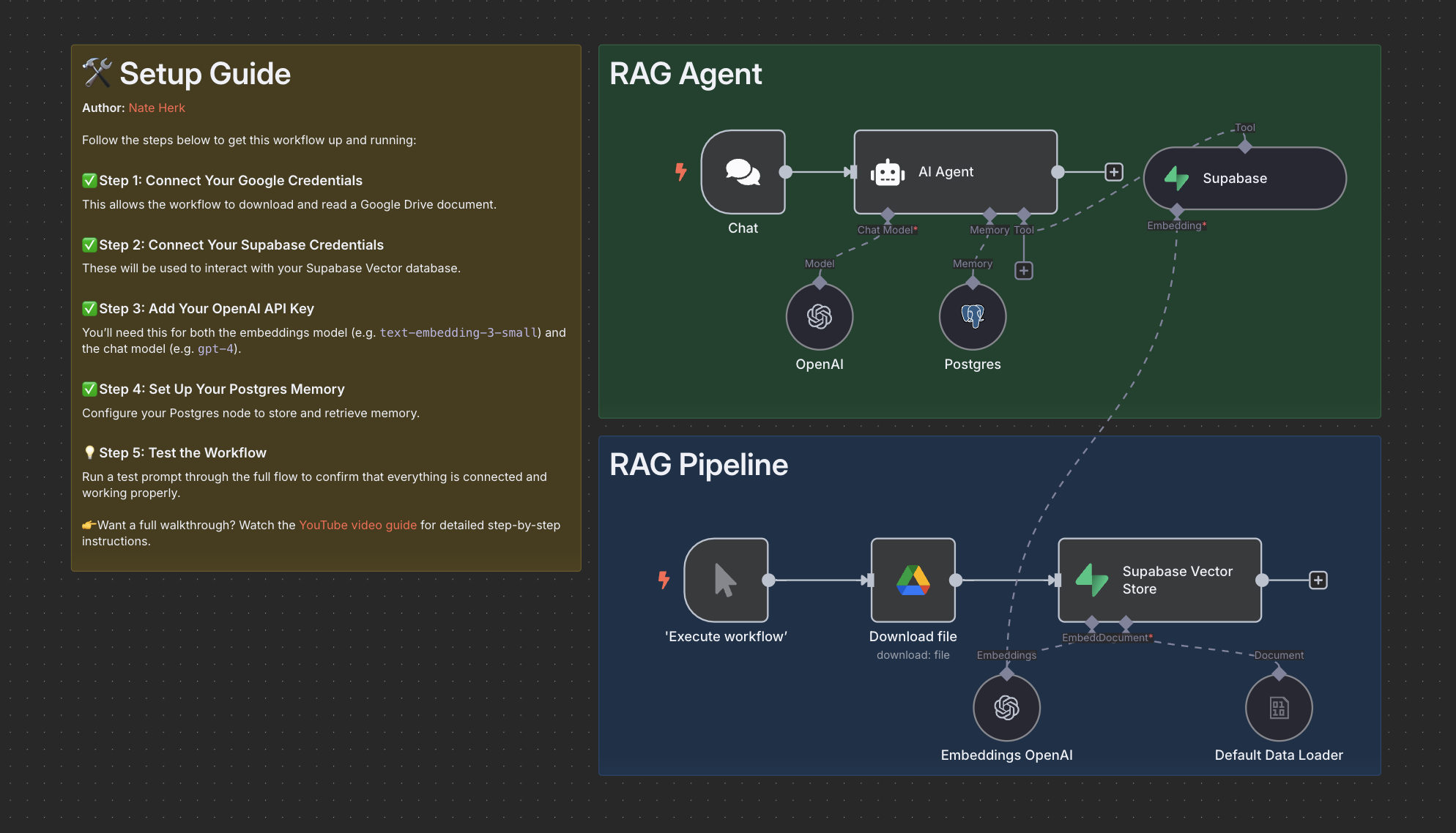Open the OpenAI chat model node
1456x833 pixels.
tap(819, 316)
